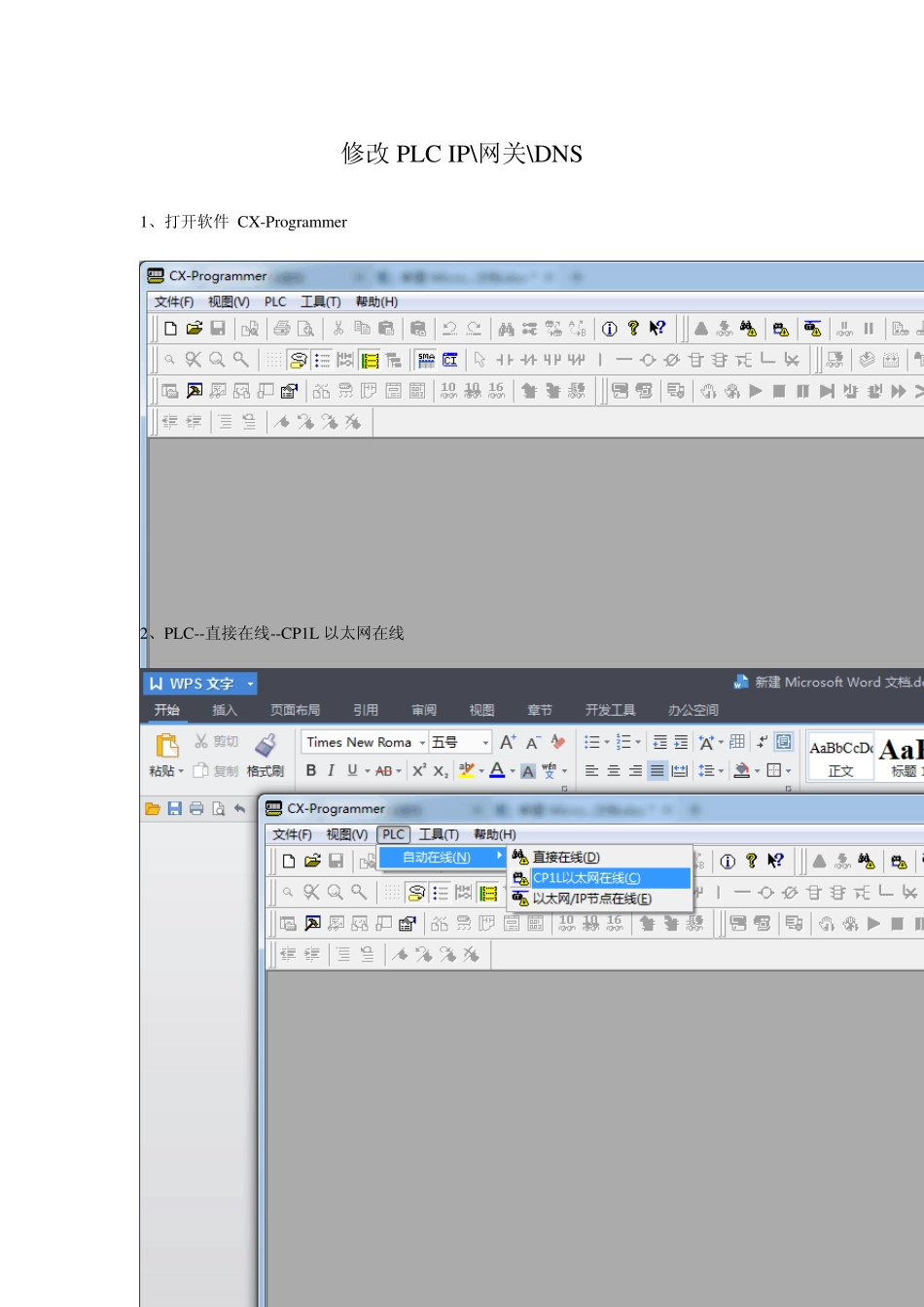Screen dimensions: 924x1307
Task: Click the font color A swatch
Action: point(497,770)
